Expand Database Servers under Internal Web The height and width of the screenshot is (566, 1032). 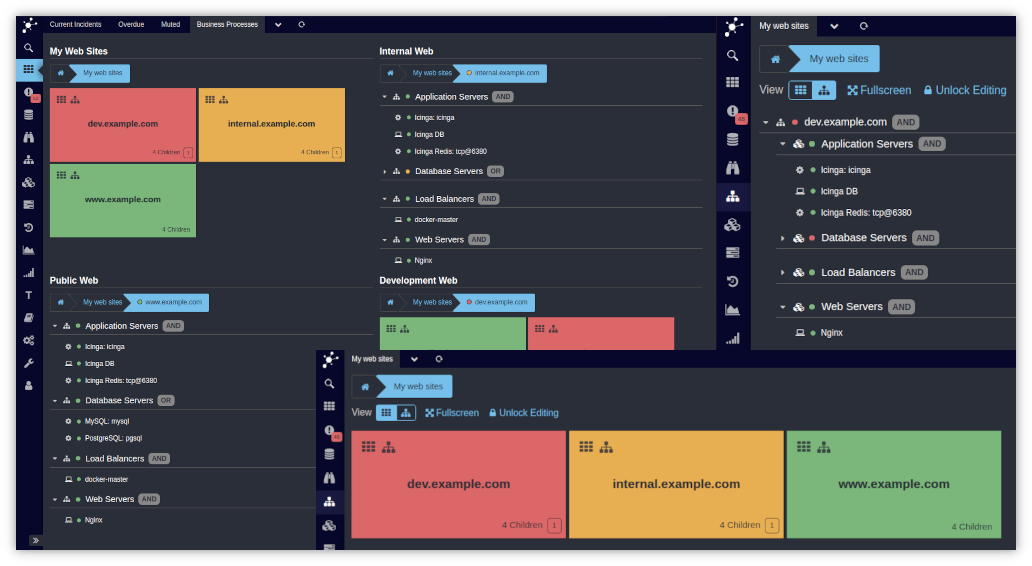click(384, 172)
